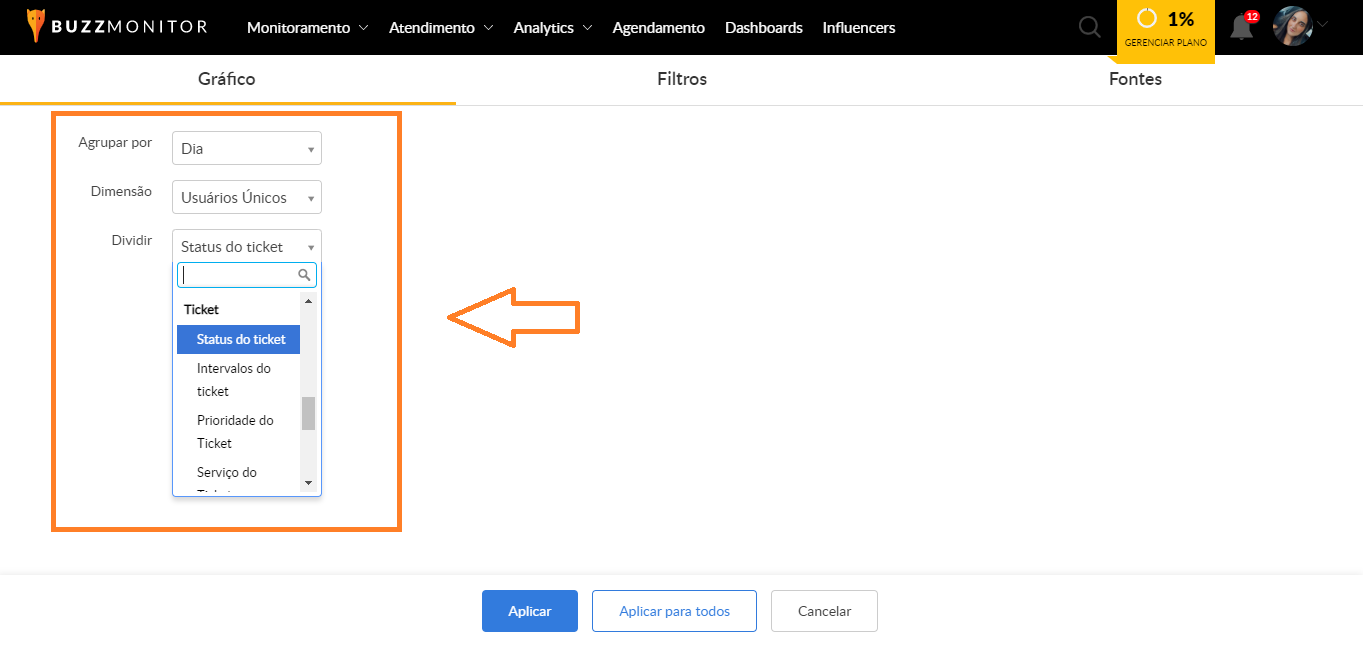
Task: Expand the Agrupar por dropdown
Action: [247, 149]
